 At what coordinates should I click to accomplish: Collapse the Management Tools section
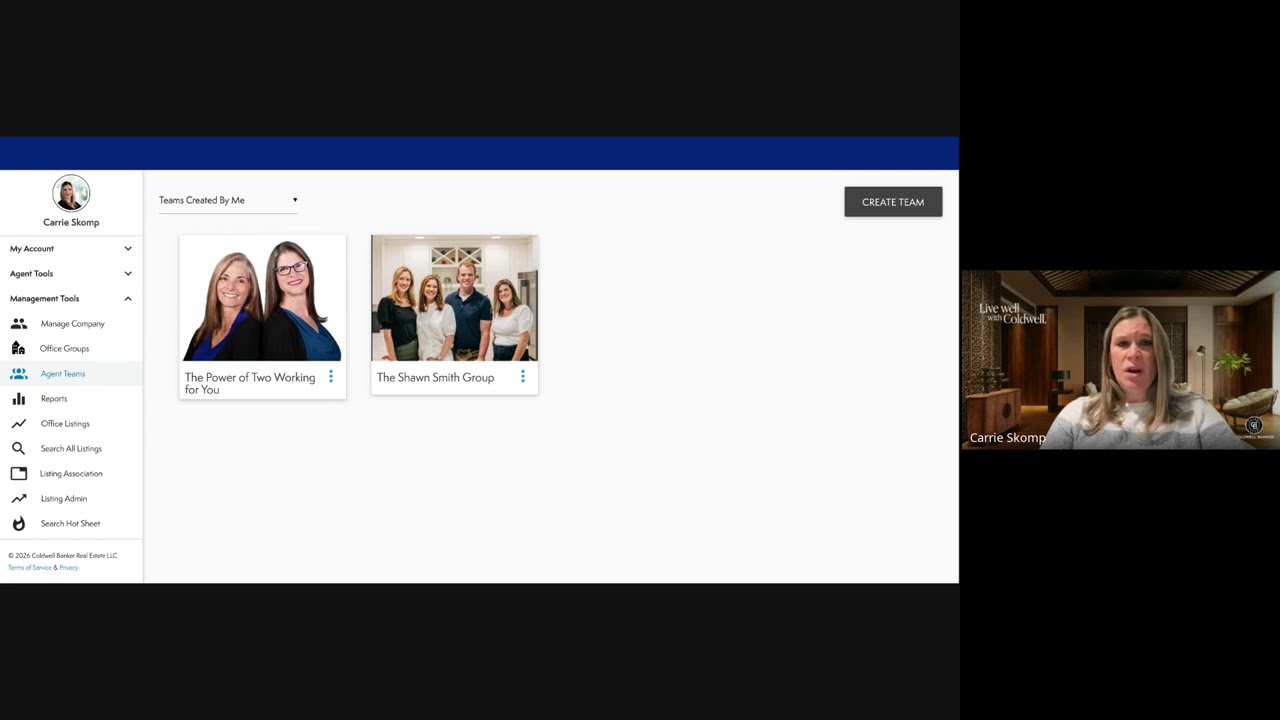71,299
